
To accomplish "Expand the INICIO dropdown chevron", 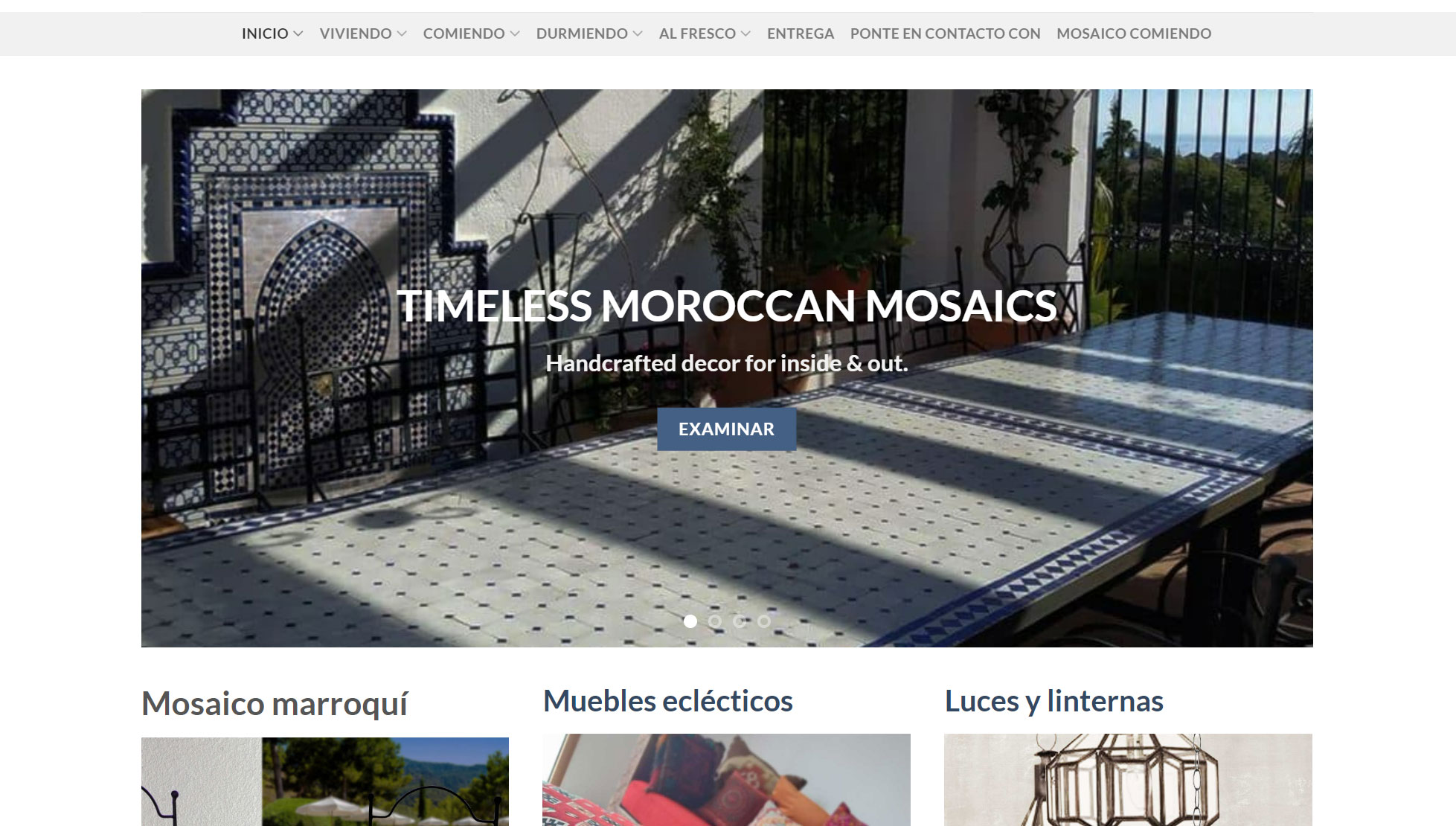I will tap(298, 34).
